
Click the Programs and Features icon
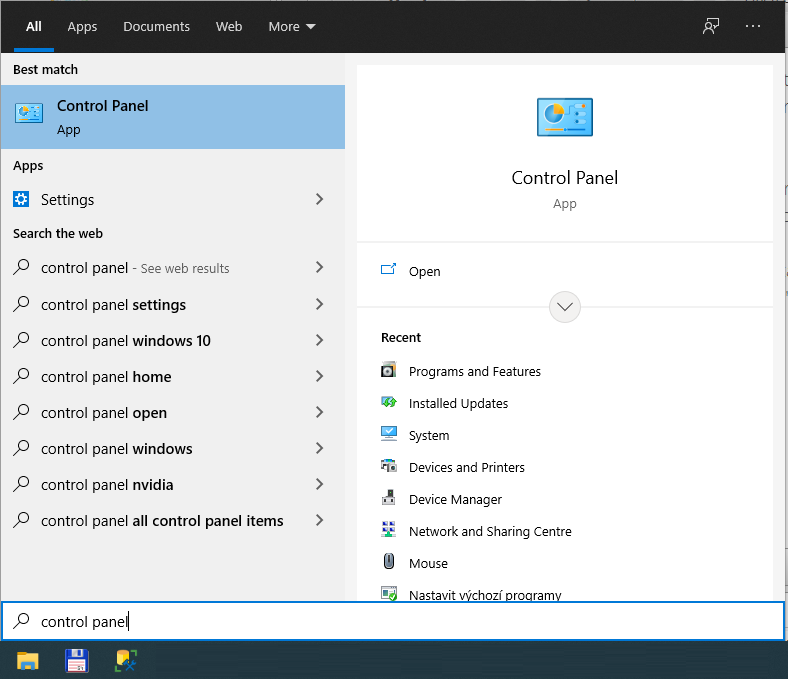coord(388,370)
